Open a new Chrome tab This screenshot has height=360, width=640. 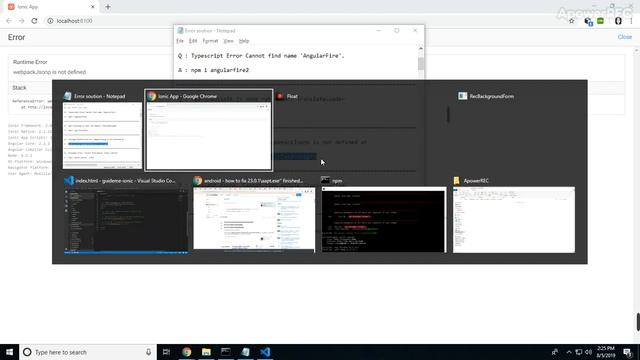click(x=108, y=7)
